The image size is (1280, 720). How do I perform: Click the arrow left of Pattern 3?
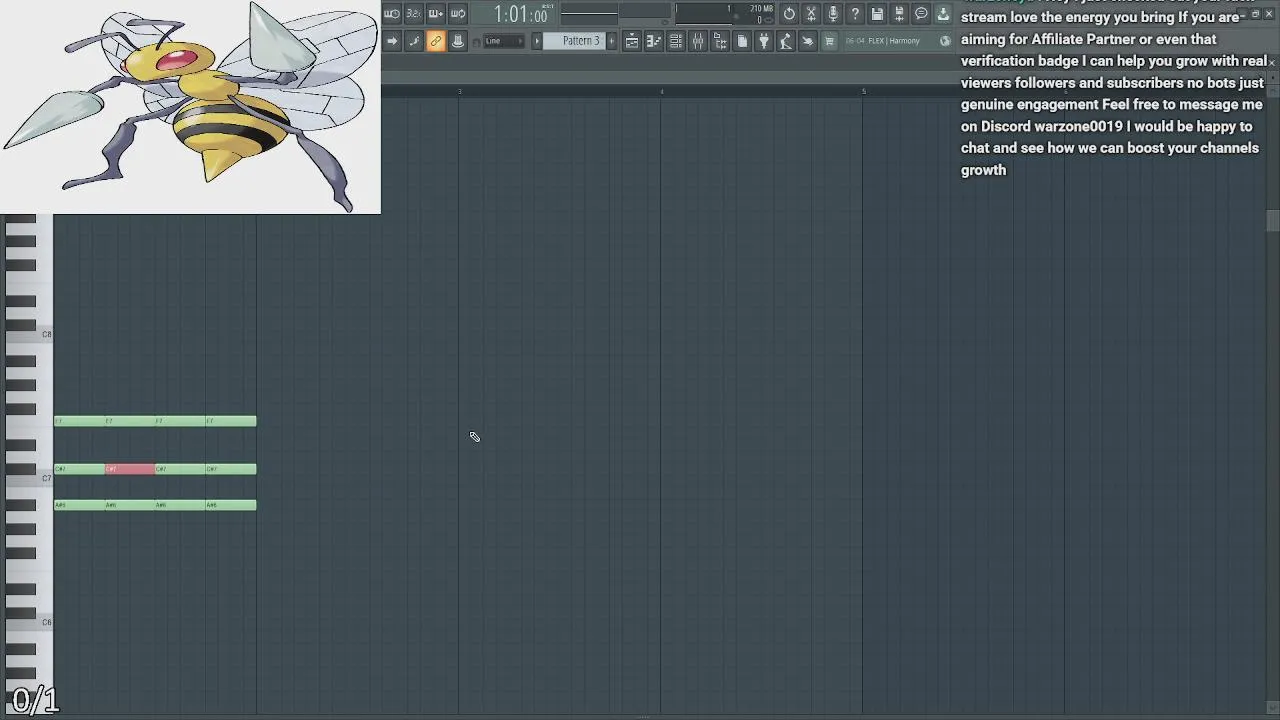coord(536,41)
